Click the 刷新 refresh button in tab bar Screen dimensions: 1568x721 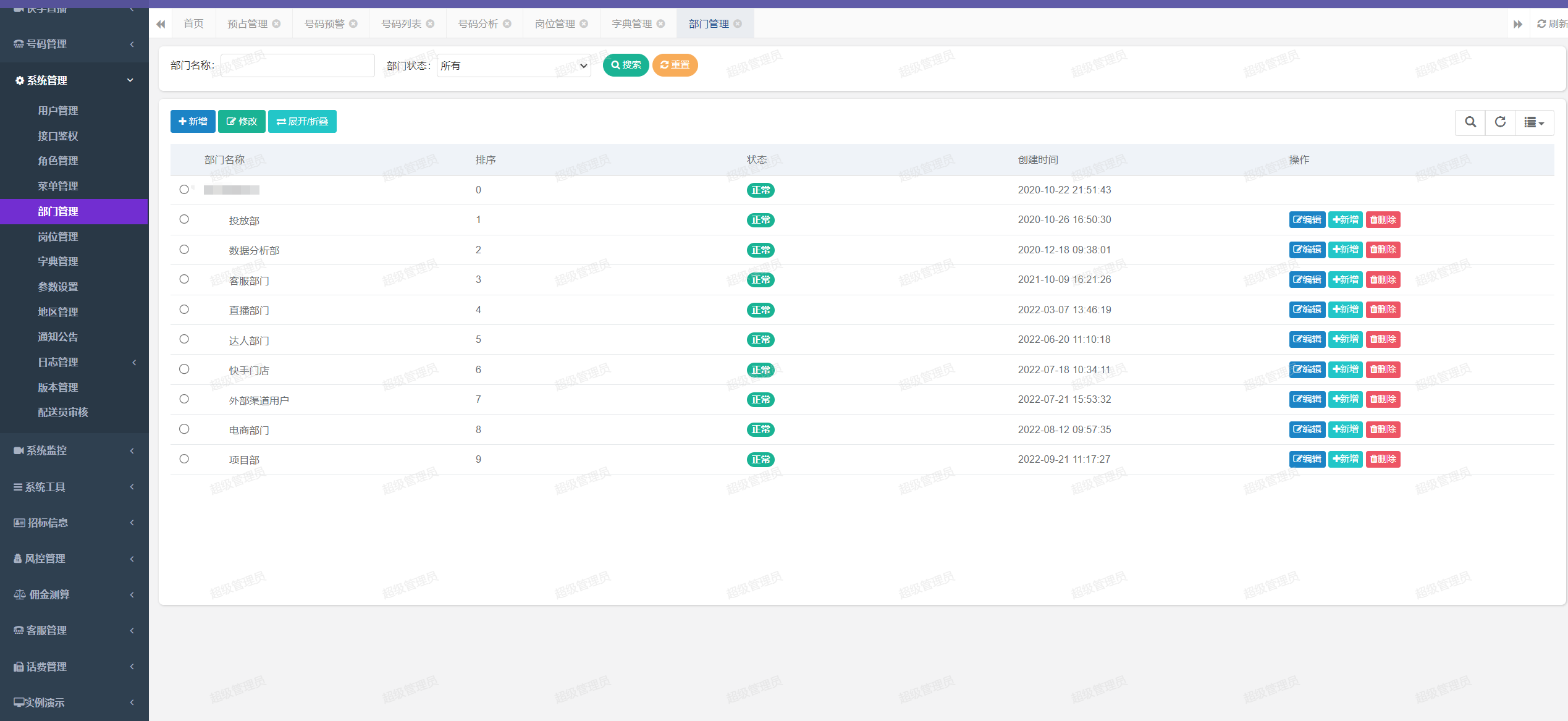pyautogui.click(x=1552, y=24)
